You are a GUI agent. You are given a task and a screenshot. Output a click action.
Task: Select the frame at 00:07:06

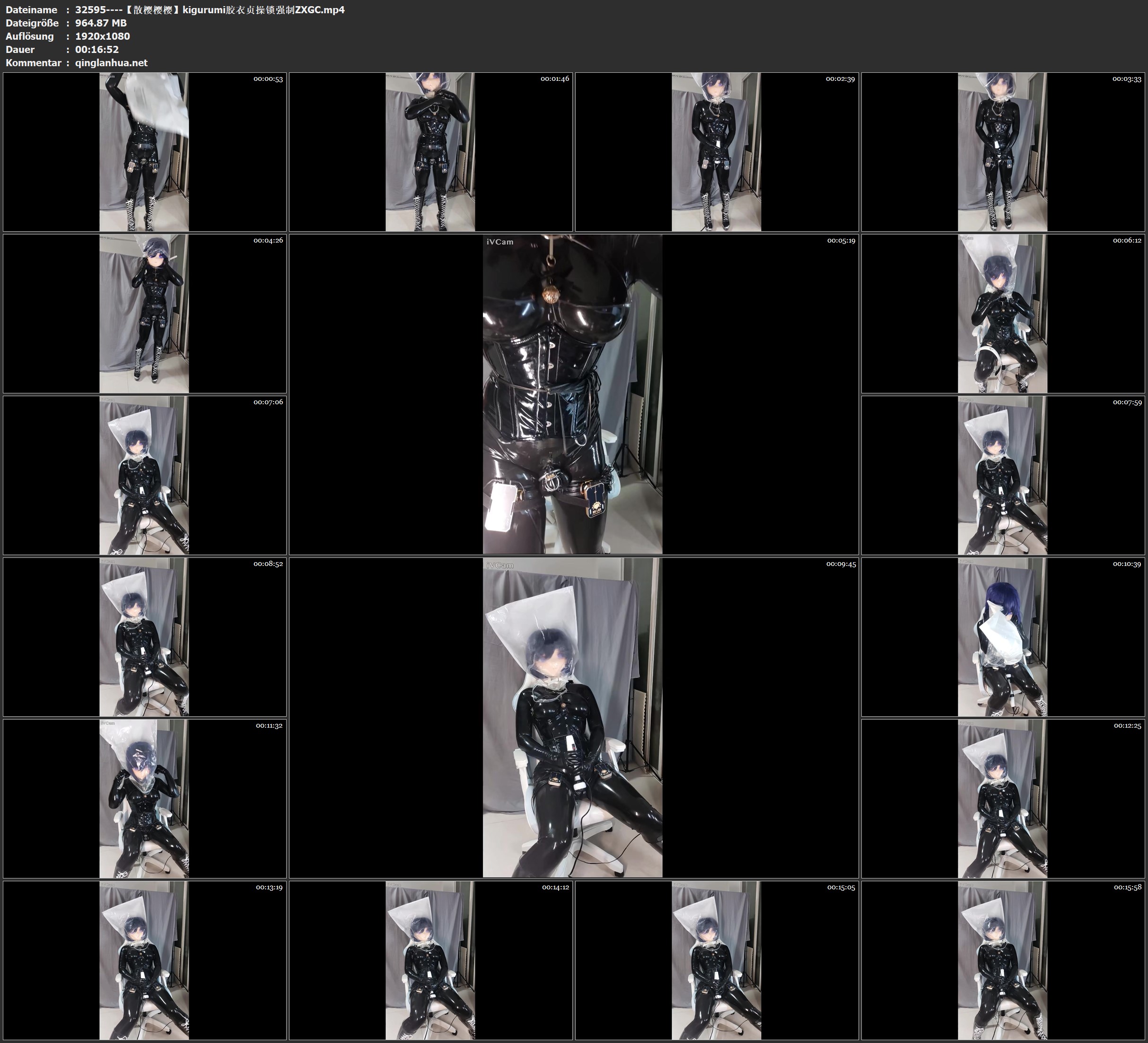145,475
